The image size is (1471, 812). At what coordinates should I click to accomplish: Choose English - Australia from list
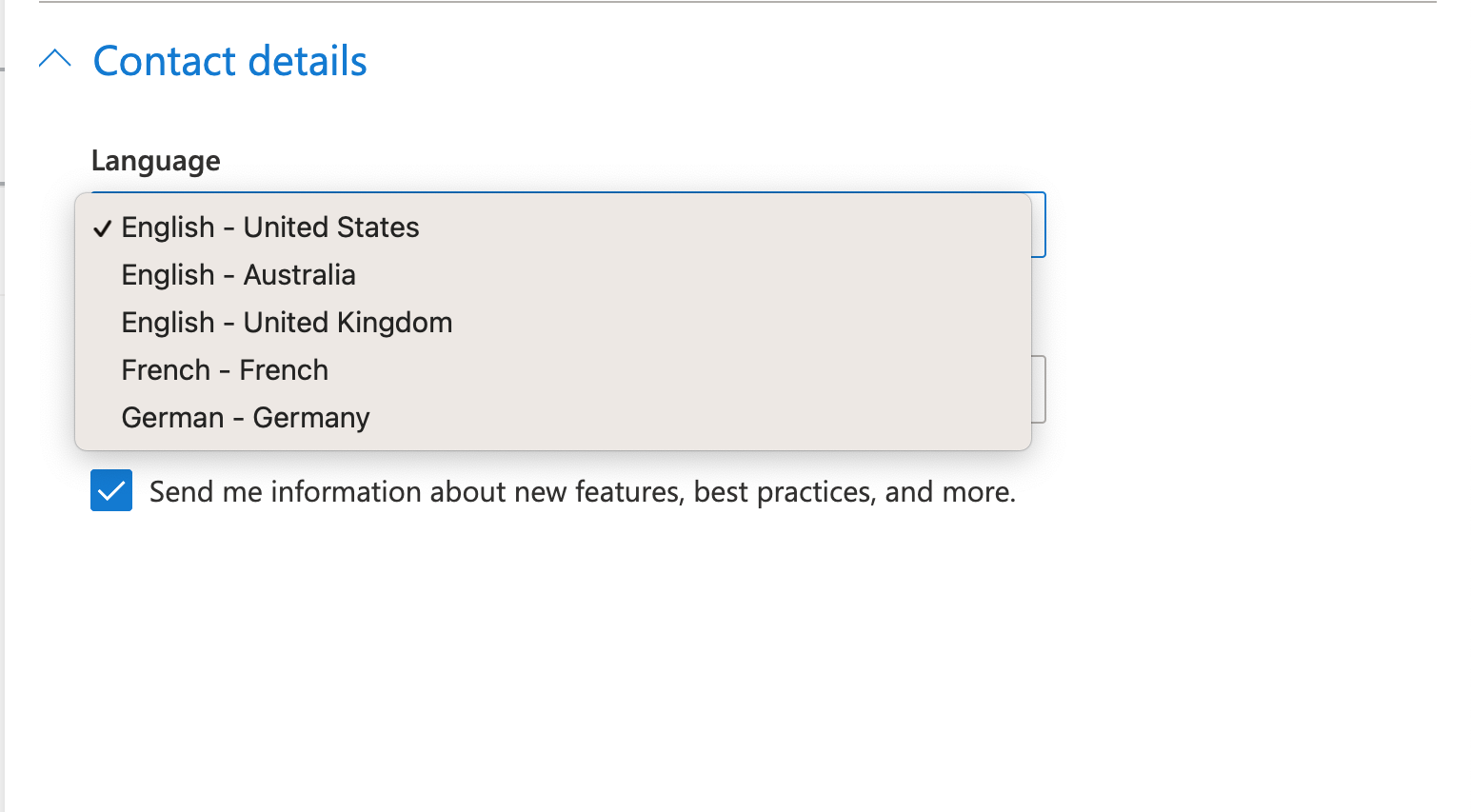[x=553, y=275]
